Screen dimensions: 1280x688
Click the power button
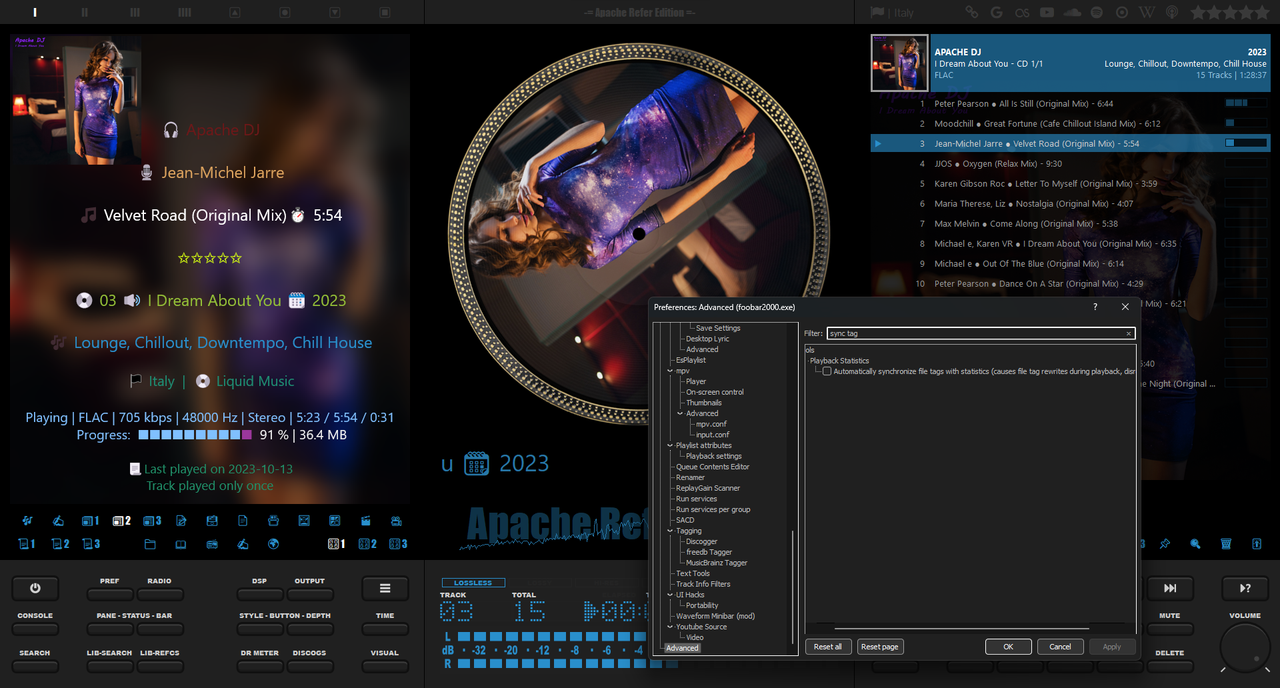click(35, 588)
